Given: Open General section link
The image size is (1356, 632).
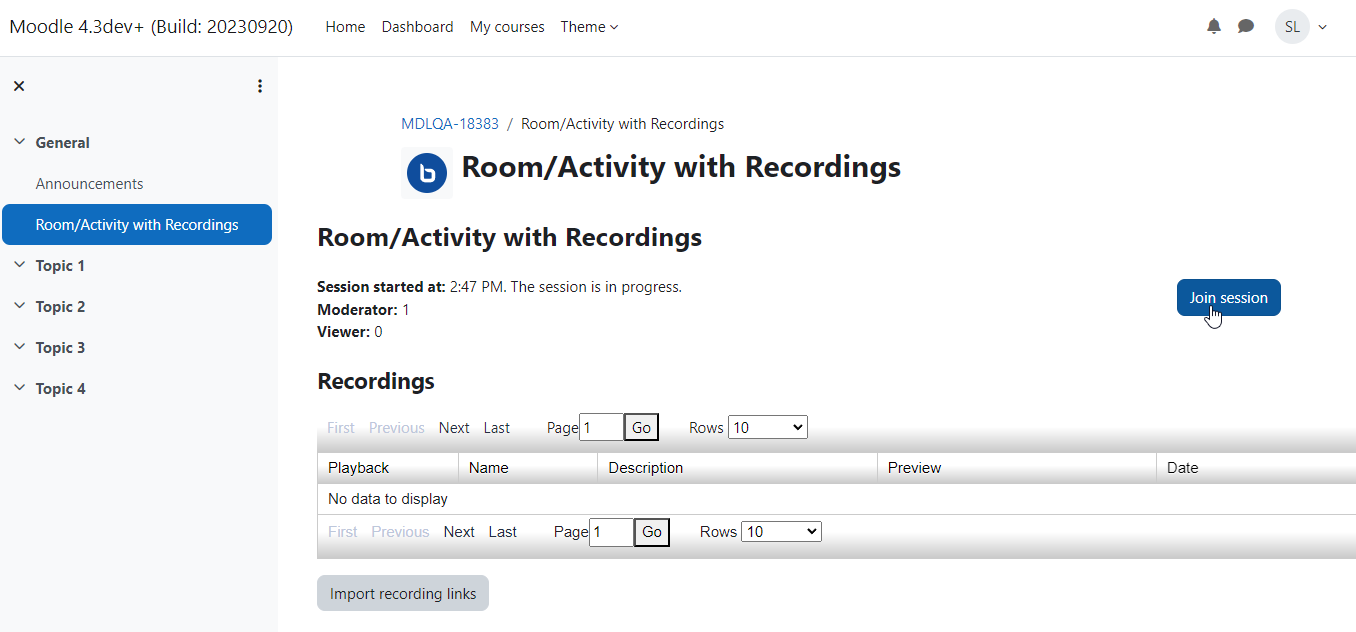Looking at the screenshot, I should click(x=63, y=142).
